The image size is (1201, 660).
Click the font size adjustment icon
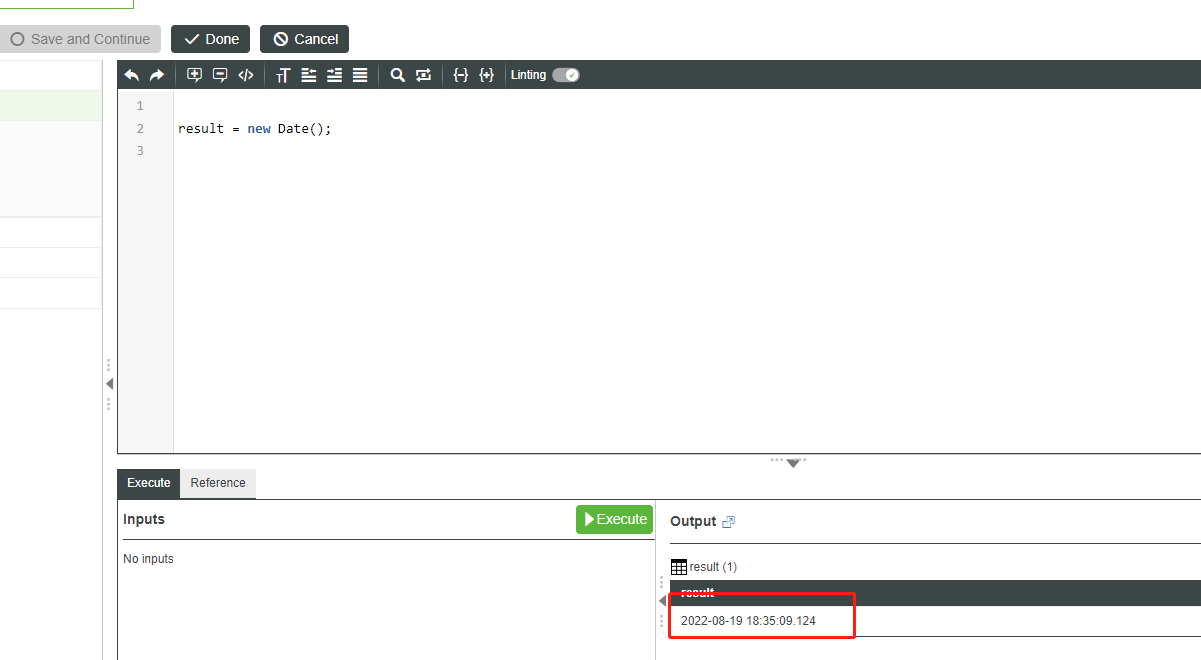pos(281,74)
